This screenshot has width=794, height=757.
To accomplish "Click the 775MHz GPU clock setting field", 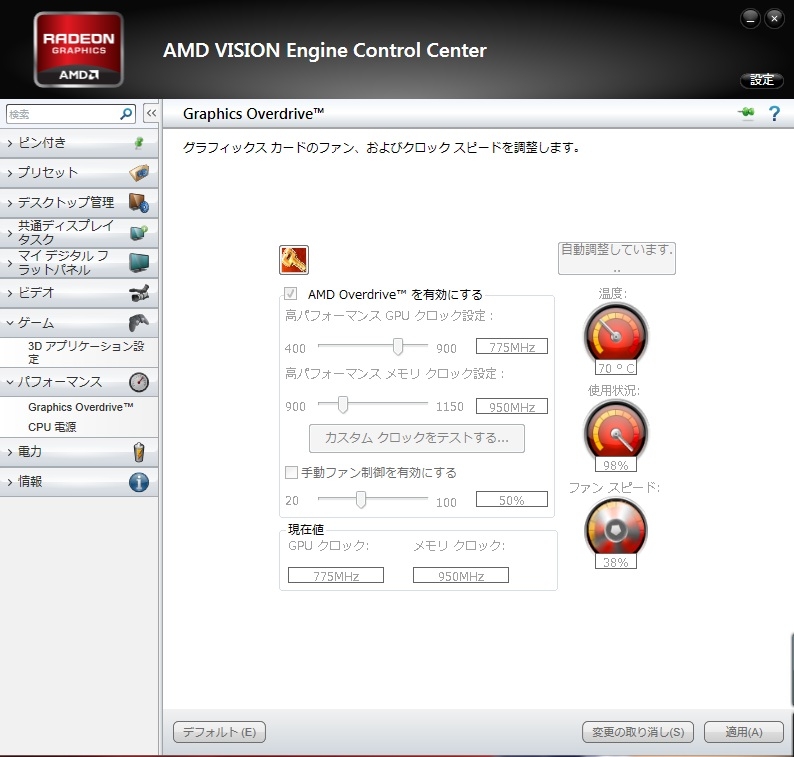I will [511, 346].
